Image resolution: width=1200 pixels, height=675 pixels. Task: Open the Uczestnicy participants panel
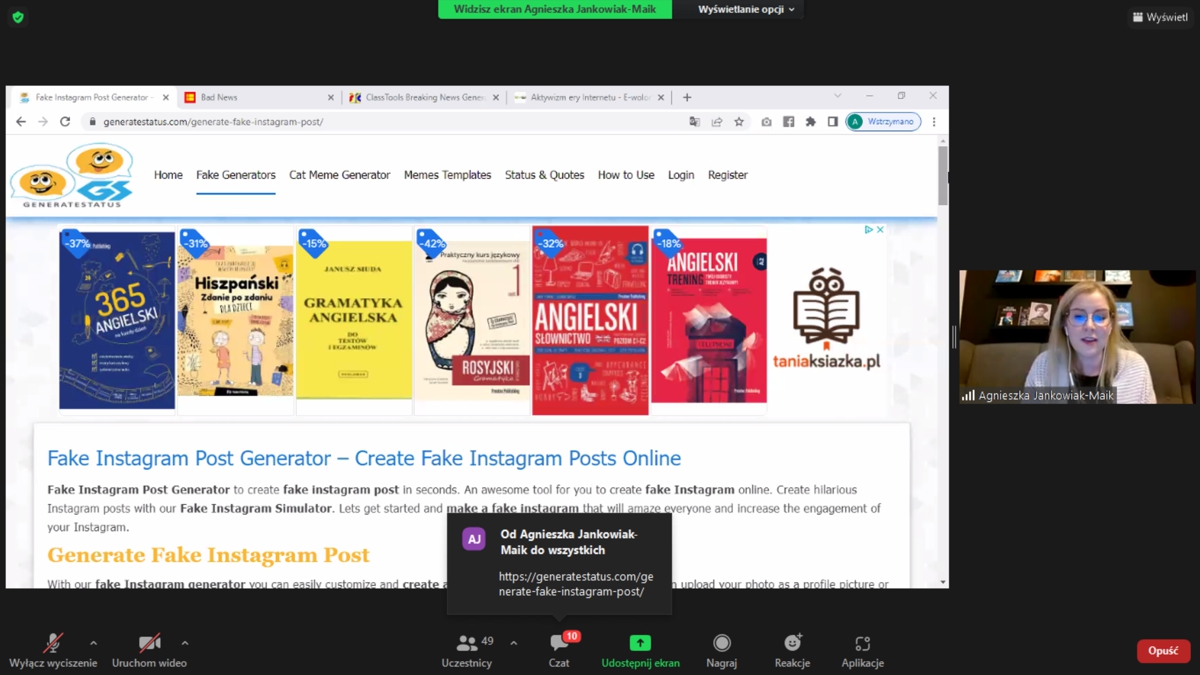[467, 650]
